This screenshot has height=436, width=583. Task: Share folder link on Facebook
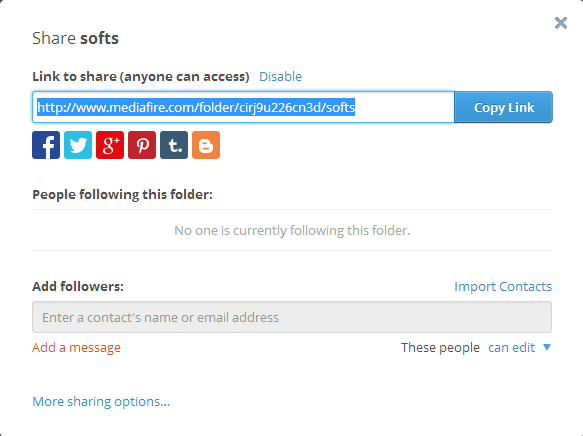(46, 145)
